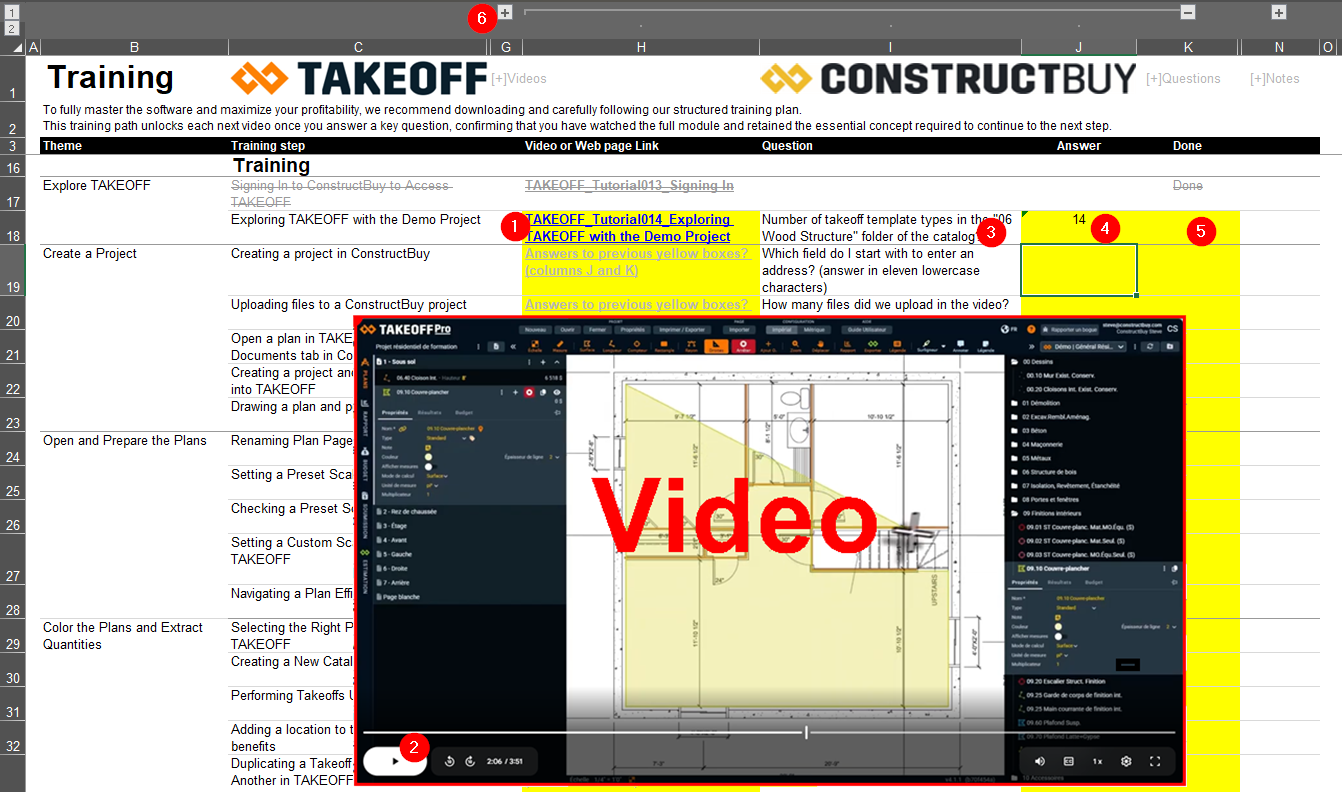
Task: Select the CONSTRUCTBUY logo image
Action: 948,78
